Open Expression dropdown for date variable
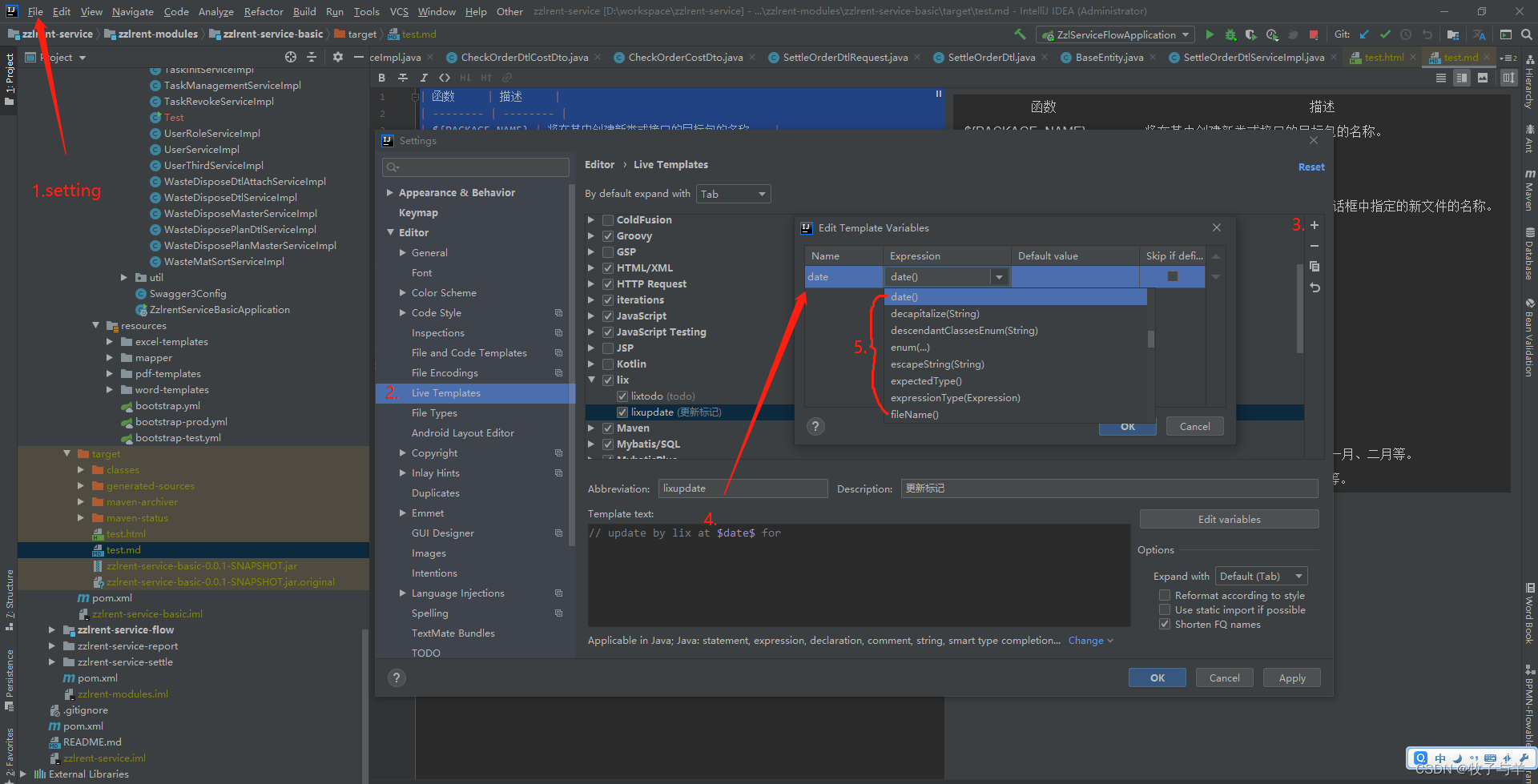The image size is (1538, 784). tap(999, 277)
